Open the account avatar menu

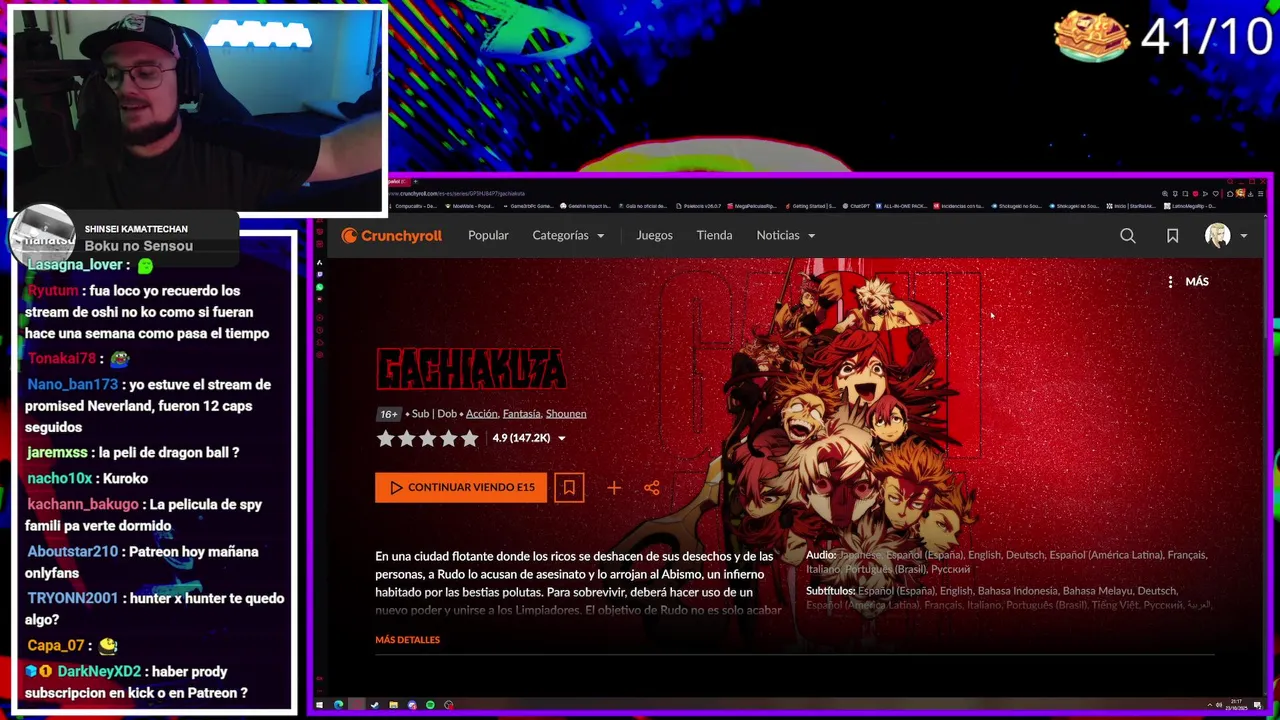[1226, 236]
